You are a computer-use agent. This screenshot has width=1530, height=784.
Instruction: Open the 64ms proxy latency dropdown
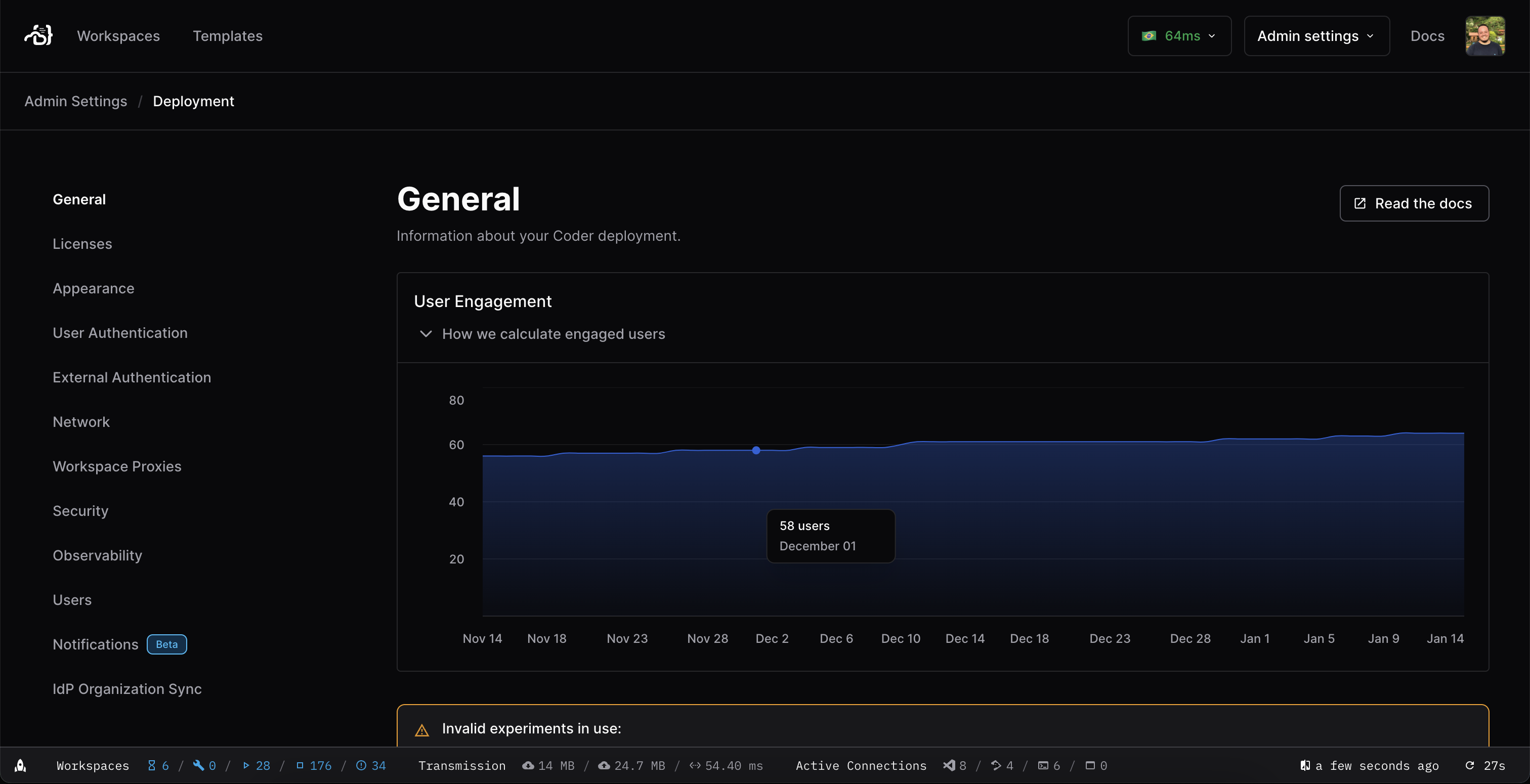point(1179,35)
